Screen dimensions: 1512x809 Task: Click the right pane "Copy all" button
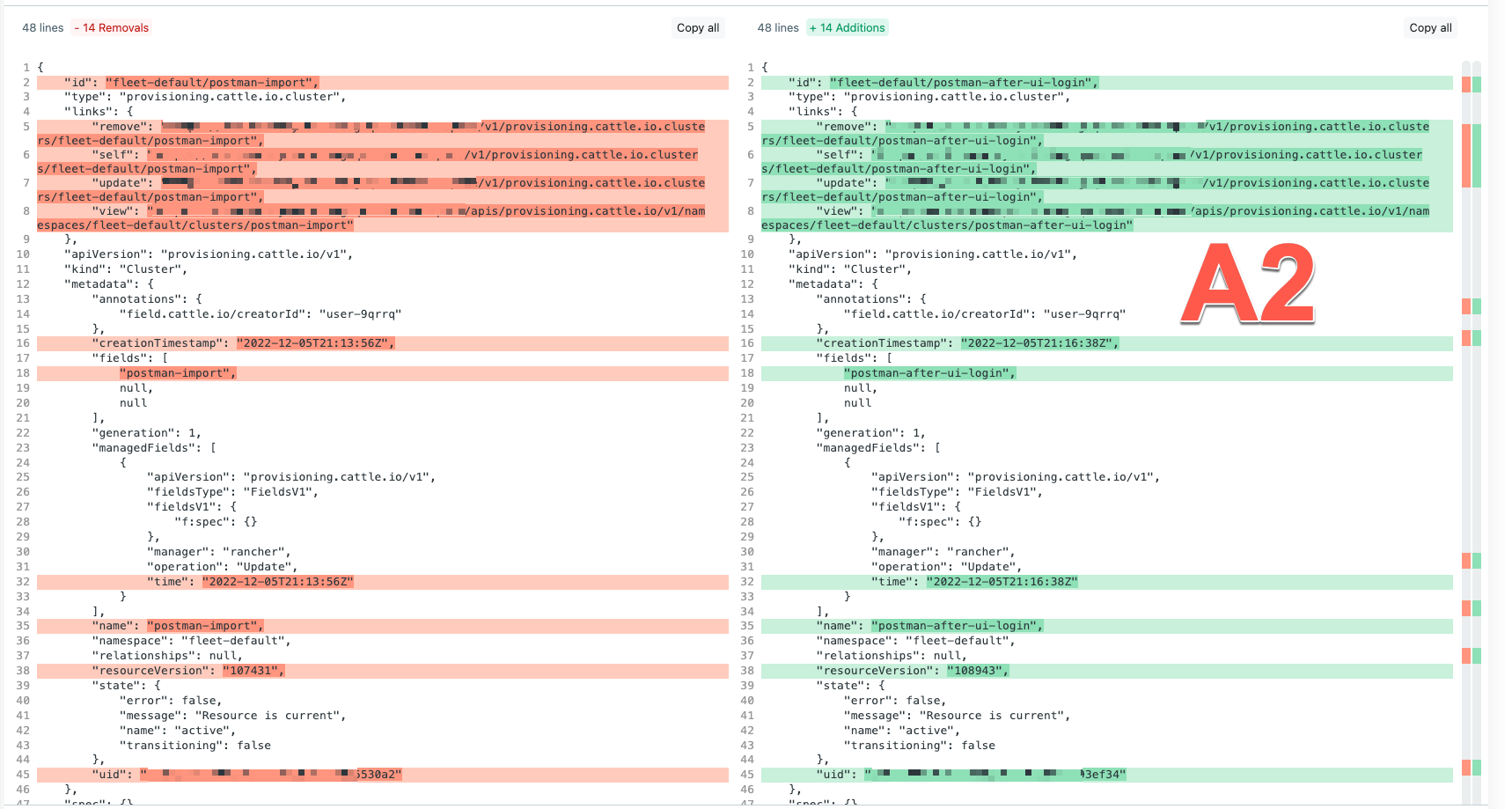[x=1429, y=27]
